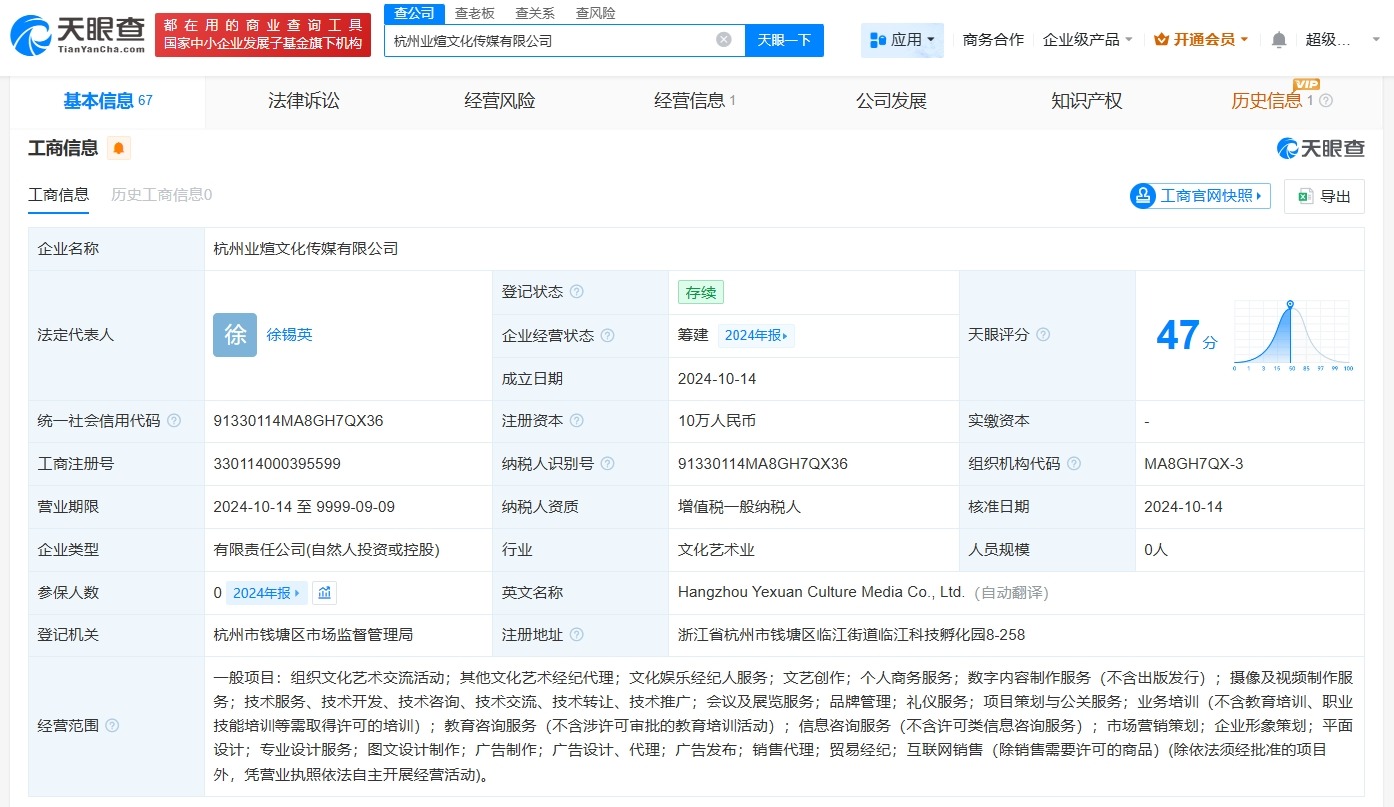Screen dimensions: 1394x807
Task: Switch to the 法律诉讼 tab
Action: 304,100
